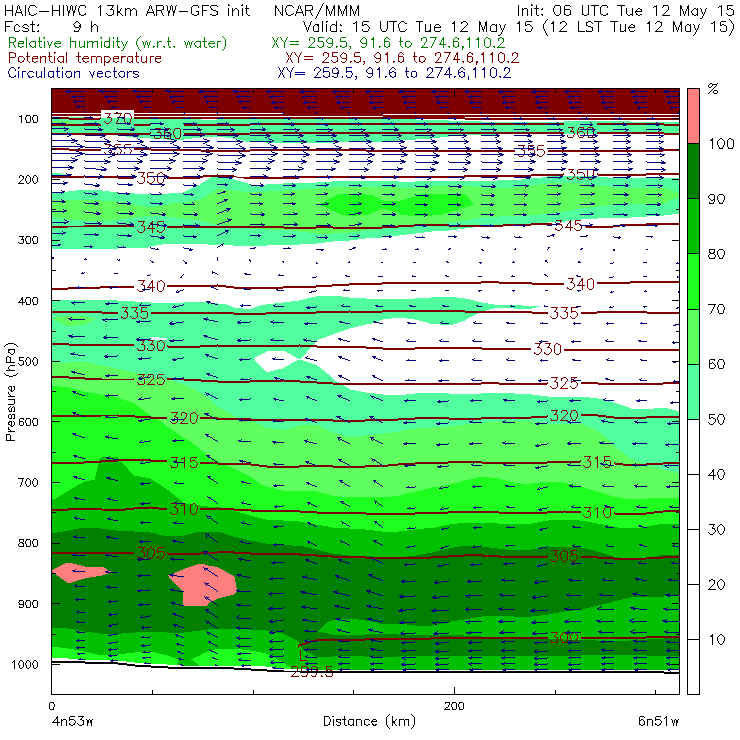The image size is (740, 740).
Task: Click the '4n53w' start coordinate label
Action: pos(71,722)
